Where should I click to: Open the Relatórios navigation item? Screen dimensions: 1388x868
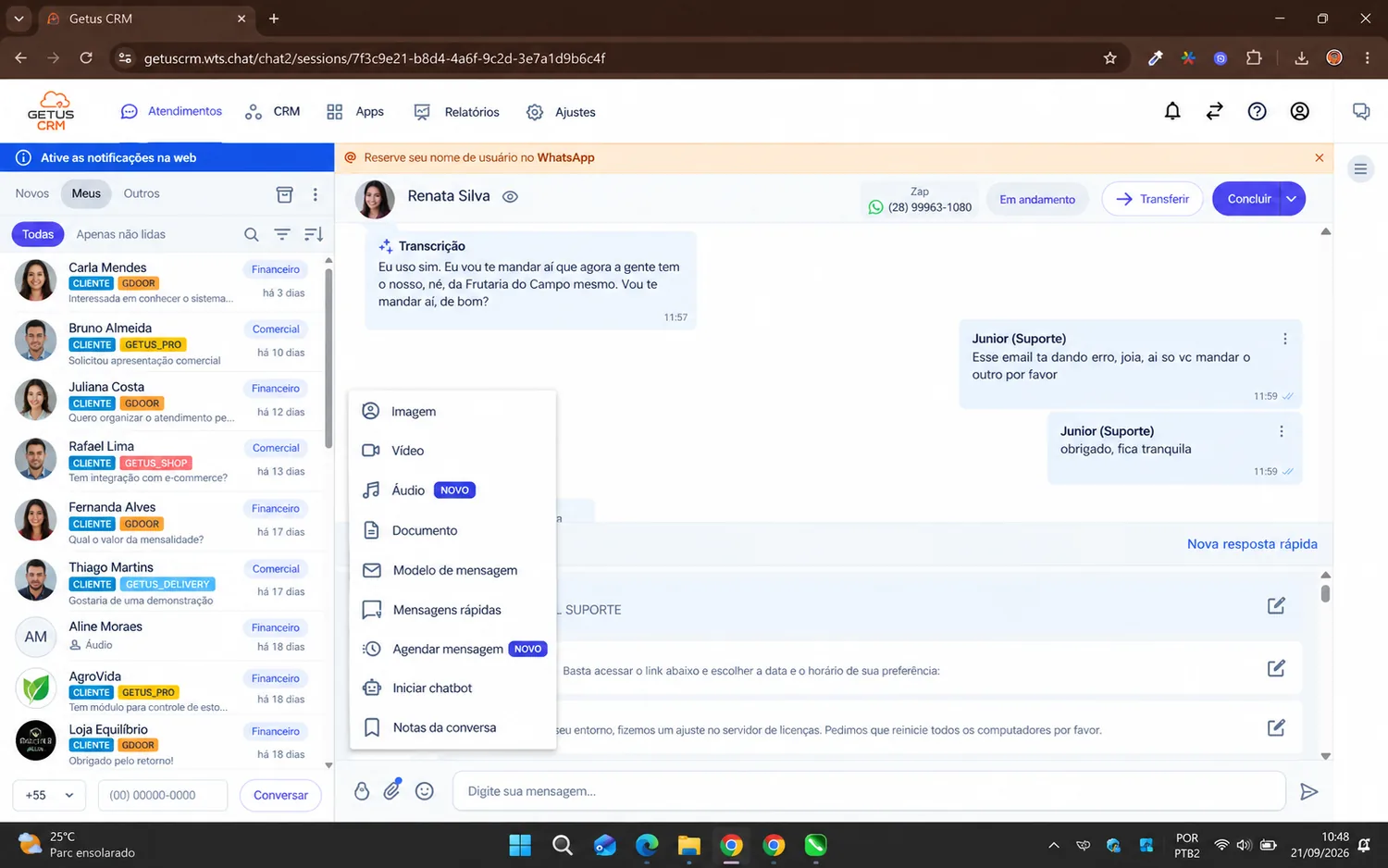tap(457, 112)
